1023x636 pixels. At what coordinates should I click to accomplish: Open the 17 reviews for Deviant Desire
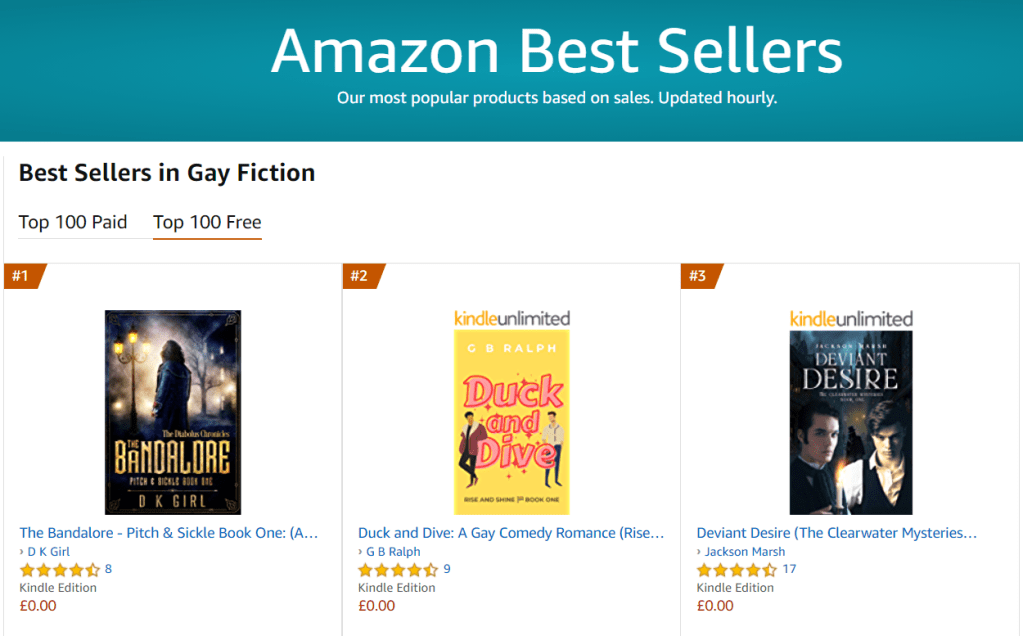pos(789,569)
